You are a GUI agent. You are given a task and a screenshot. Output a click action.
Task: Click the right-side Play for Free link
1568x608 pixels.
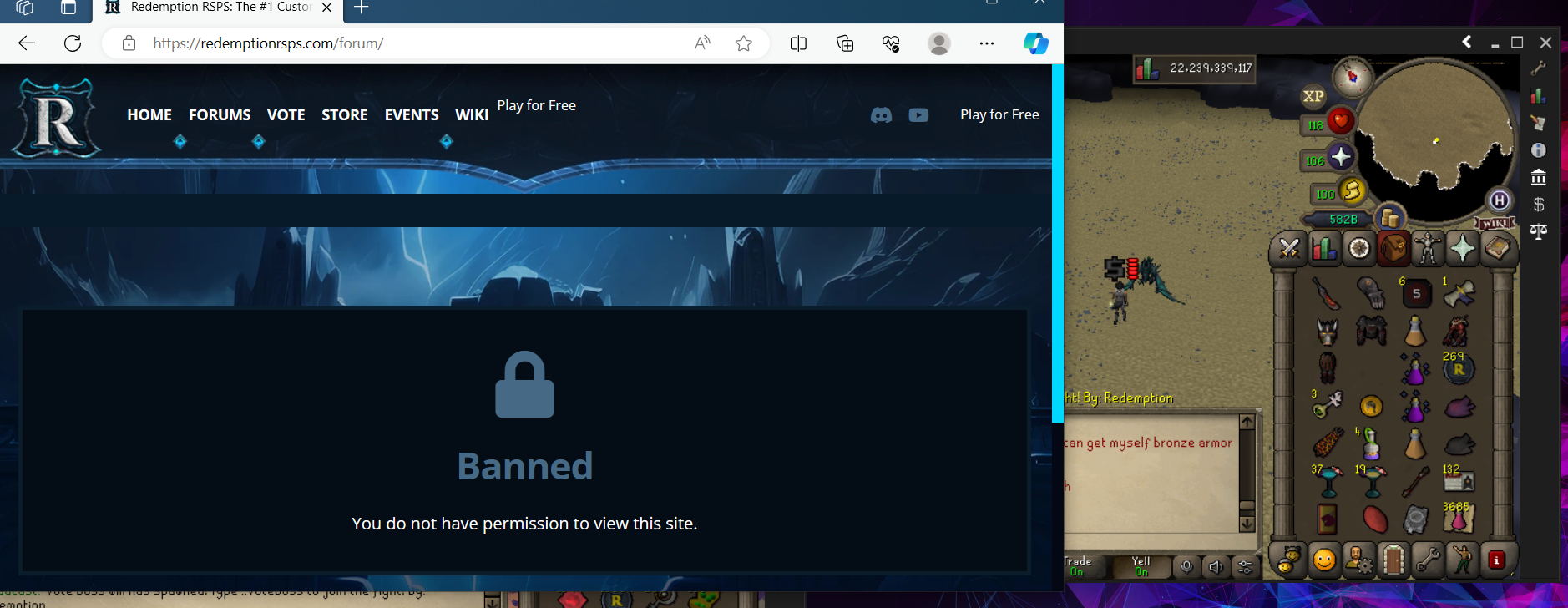999,114
